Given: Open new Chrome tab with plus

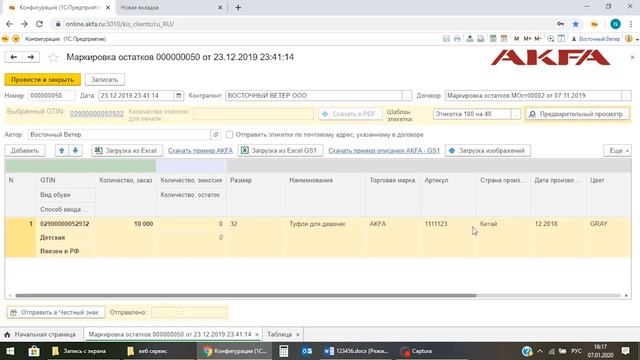Looking at the screenshot, I should [x=238, y=7].
